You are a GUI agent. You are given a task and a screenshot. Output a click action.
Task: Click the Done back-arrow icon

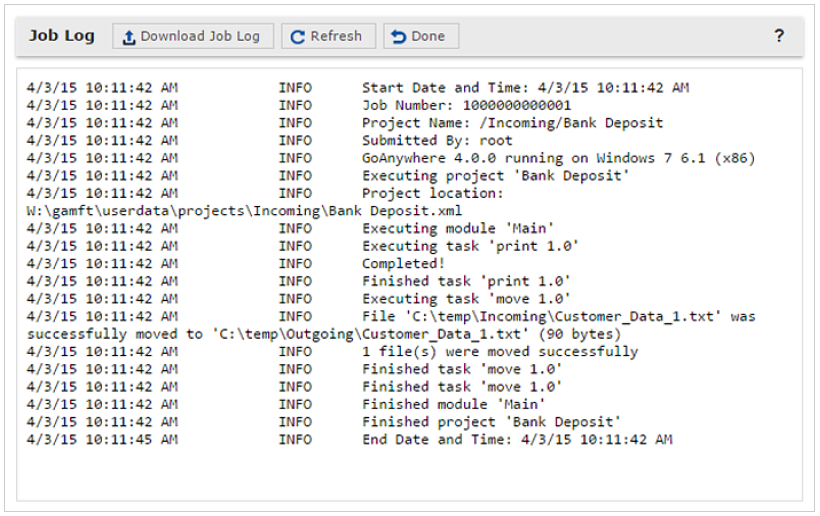pyautogui.click(x=398, y=37)
